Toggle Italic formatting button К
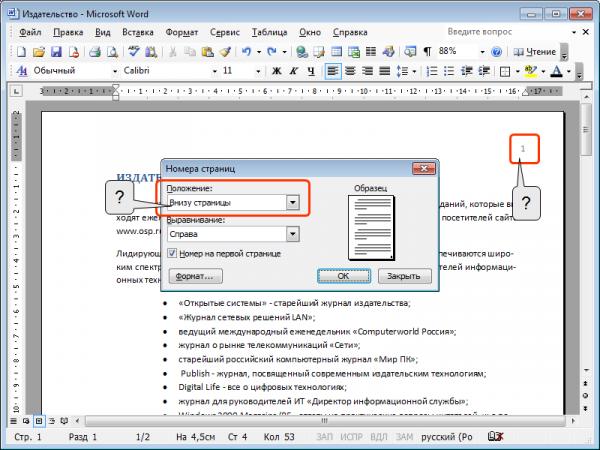The height and width of the screenshot is (450, 600). 294,71
